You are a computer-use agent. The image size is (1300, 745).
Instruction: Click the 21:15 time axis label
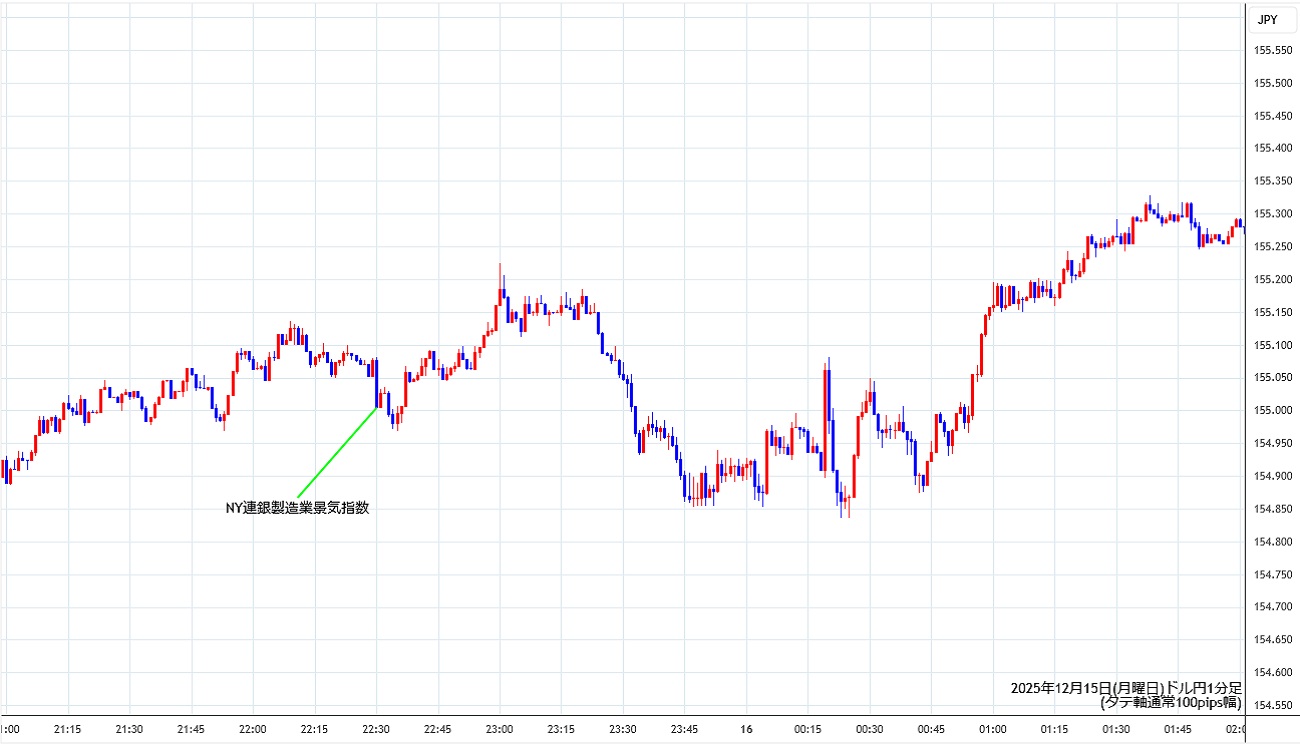pos(68,729)
